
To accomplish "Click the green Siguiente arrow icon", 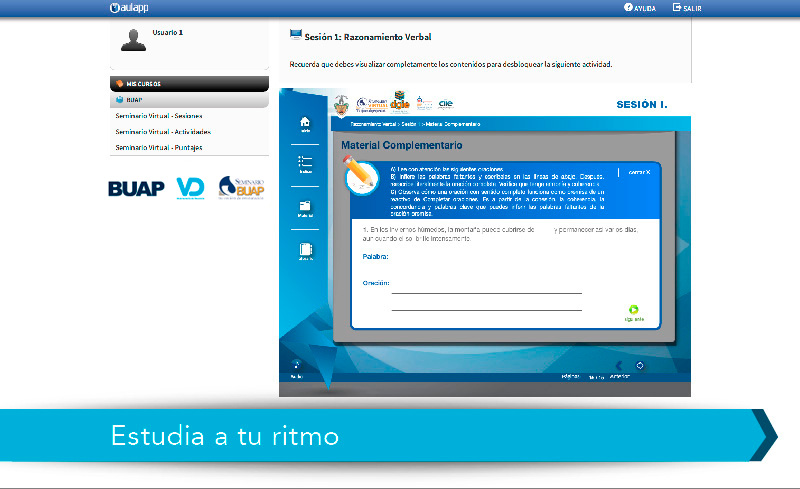I will pos(633,310).
